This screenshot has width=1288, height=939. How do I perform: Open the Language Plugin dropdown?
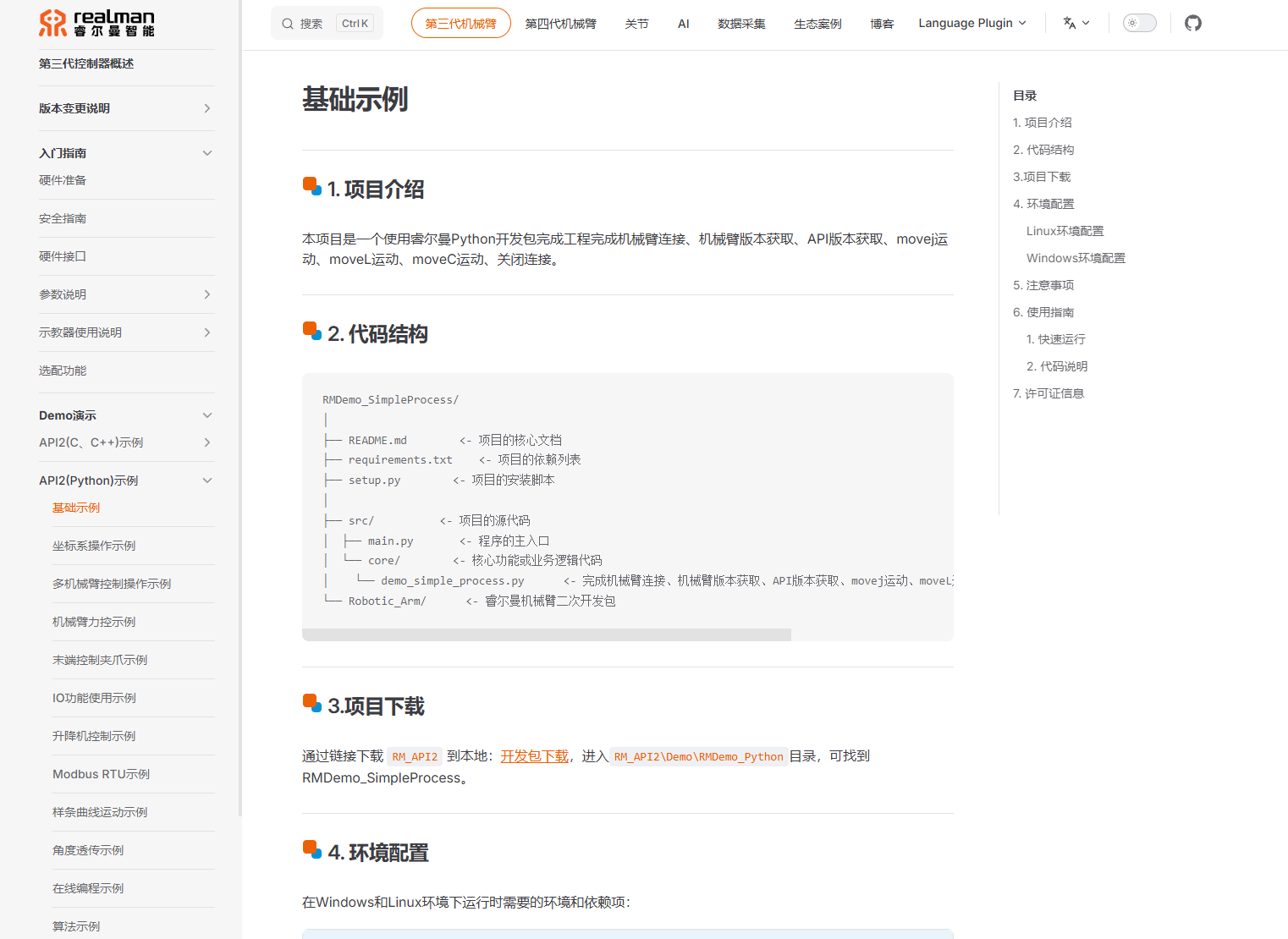point(971,23)
